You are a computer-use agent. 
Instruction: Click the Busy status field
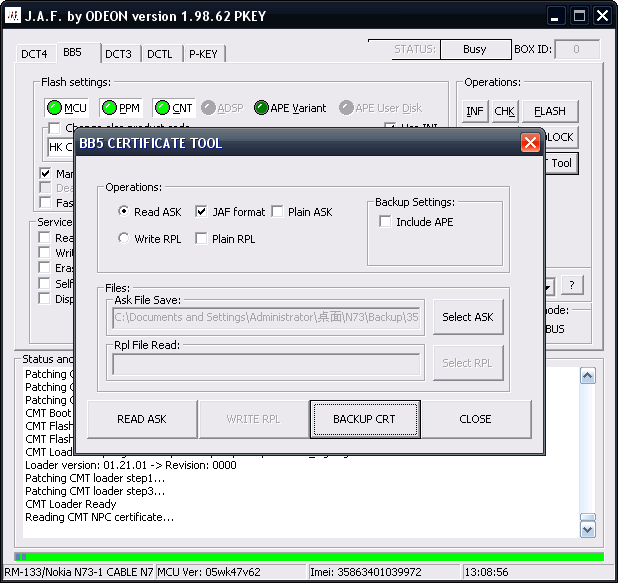click(x=475, y=49)
